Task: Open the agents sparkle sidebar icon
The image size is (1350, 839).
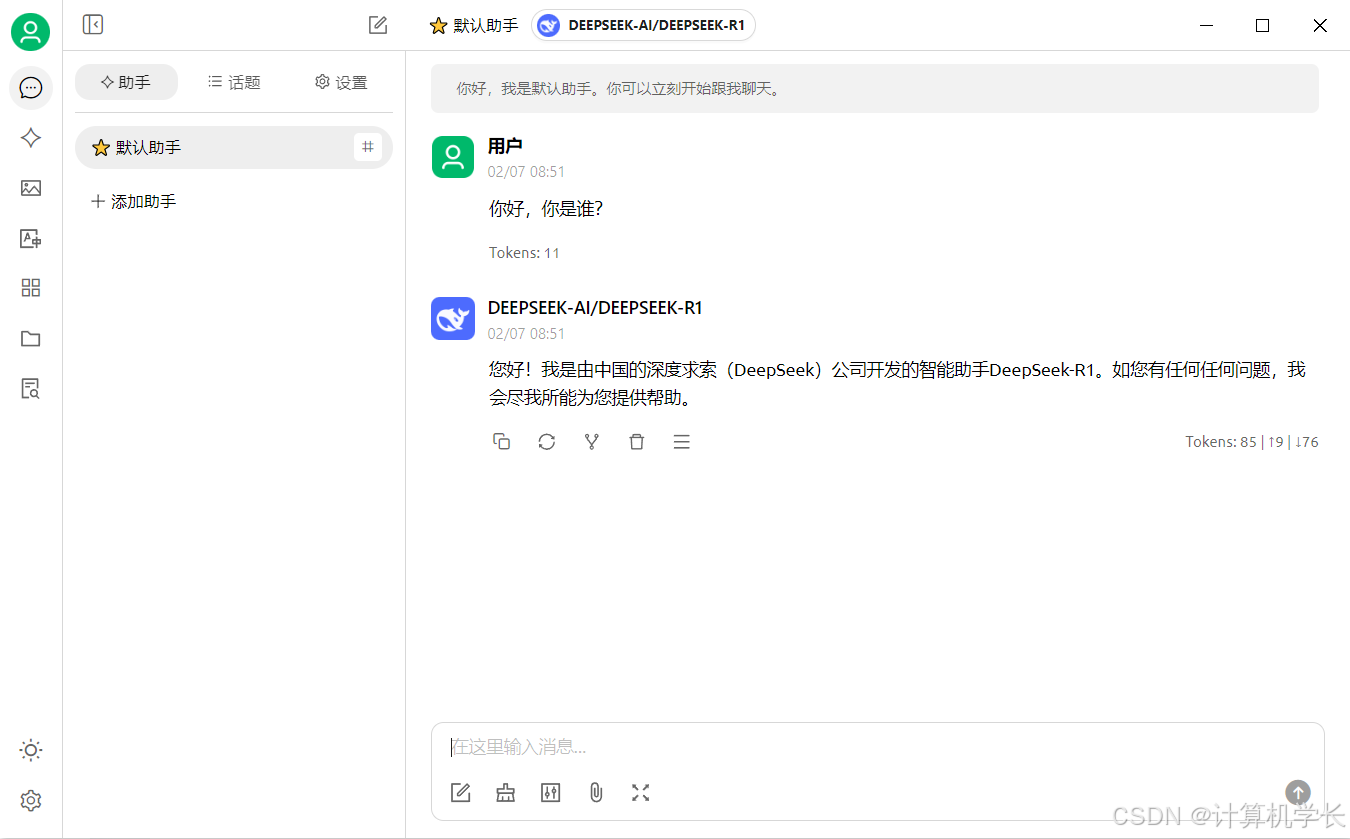Action: point(31,138)
